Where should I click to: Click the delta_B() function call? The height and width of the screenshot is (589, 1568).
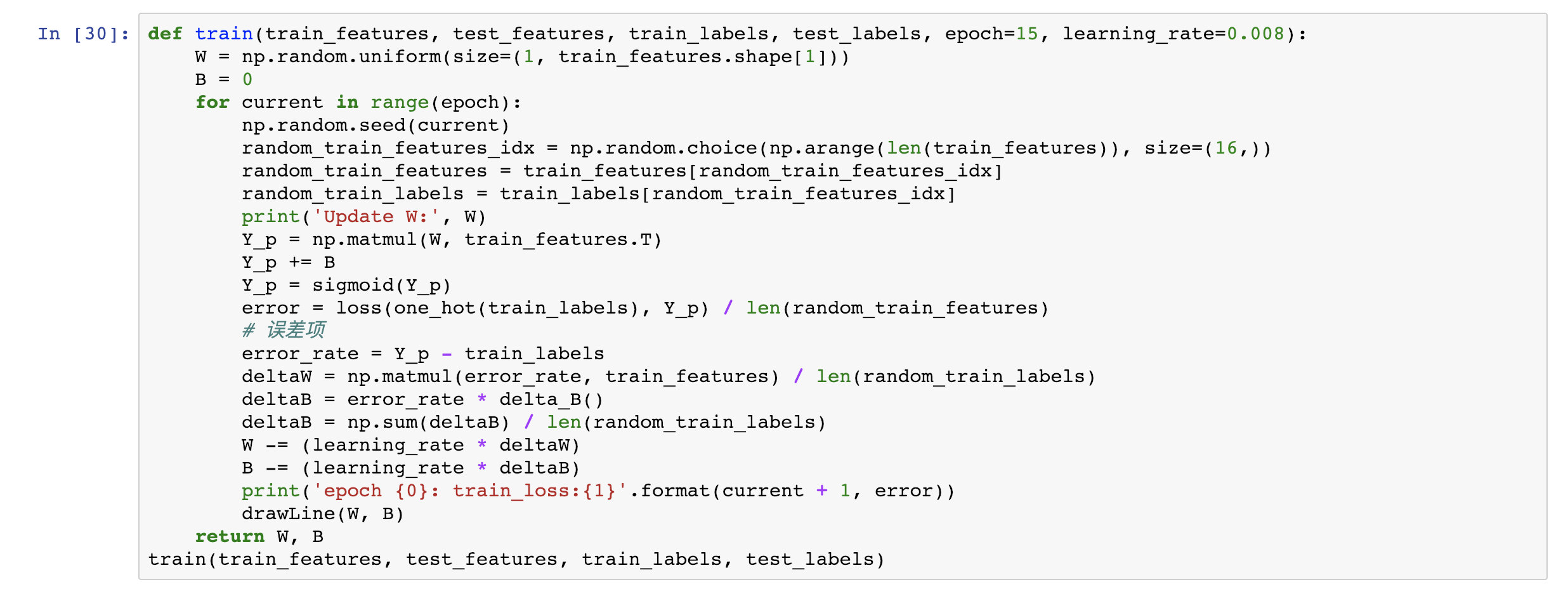(x=551, y=399)
